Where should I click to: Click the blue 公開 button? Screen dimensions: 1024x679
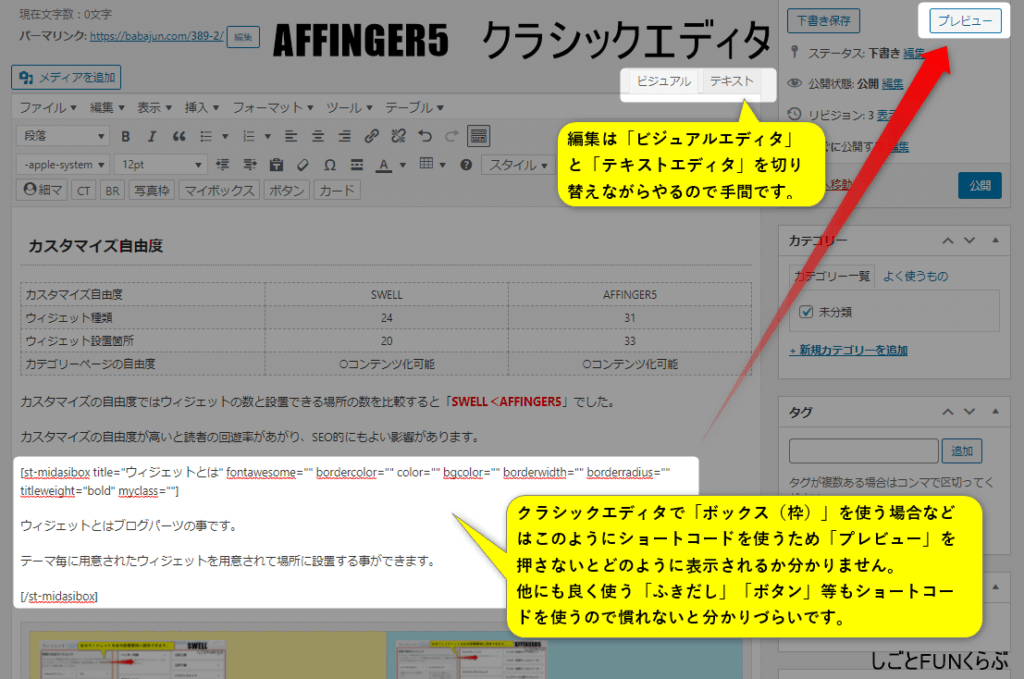point(980,185)
